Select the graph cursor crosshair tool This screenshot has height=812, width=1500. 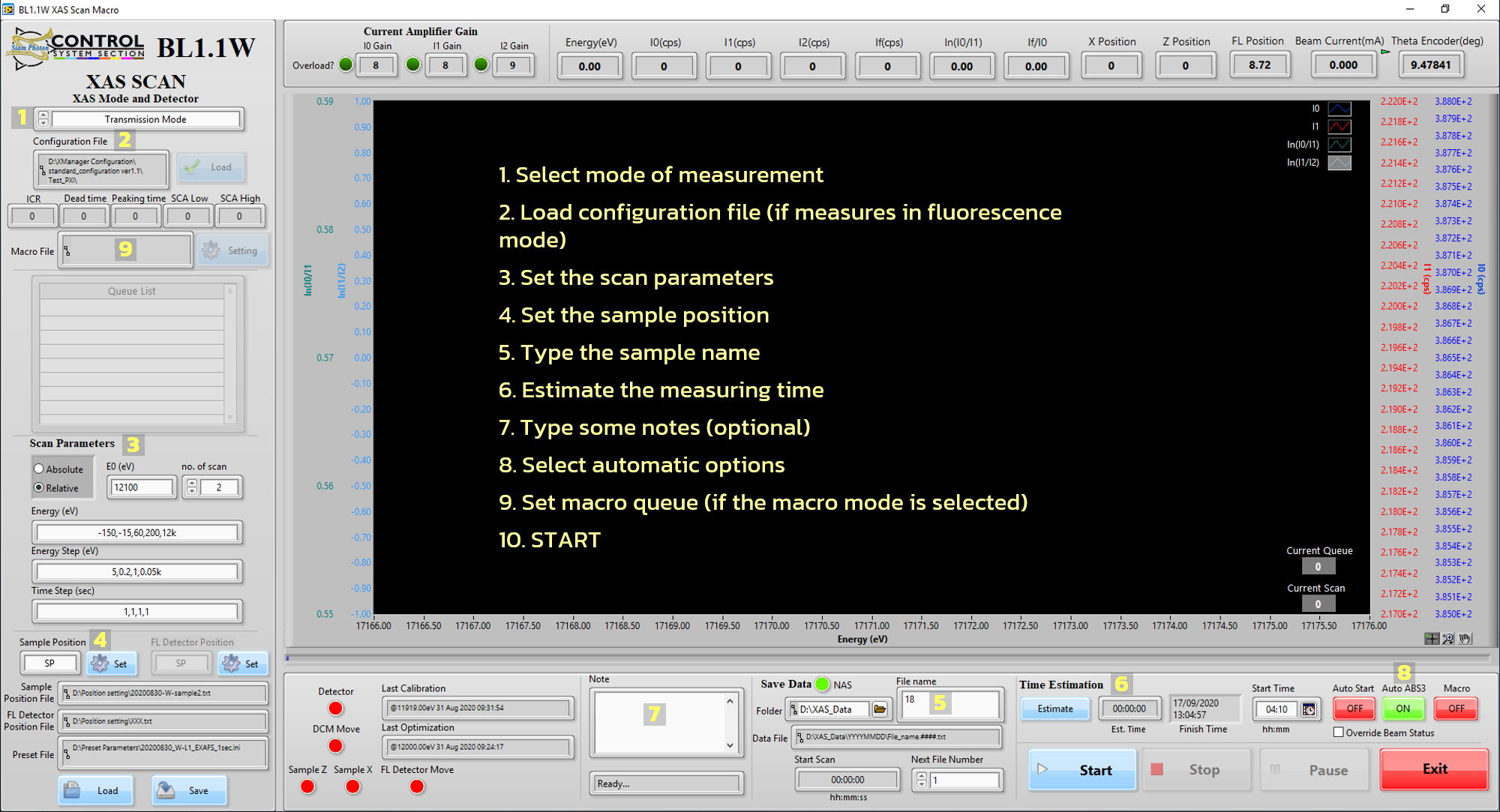pos(1432,639)
